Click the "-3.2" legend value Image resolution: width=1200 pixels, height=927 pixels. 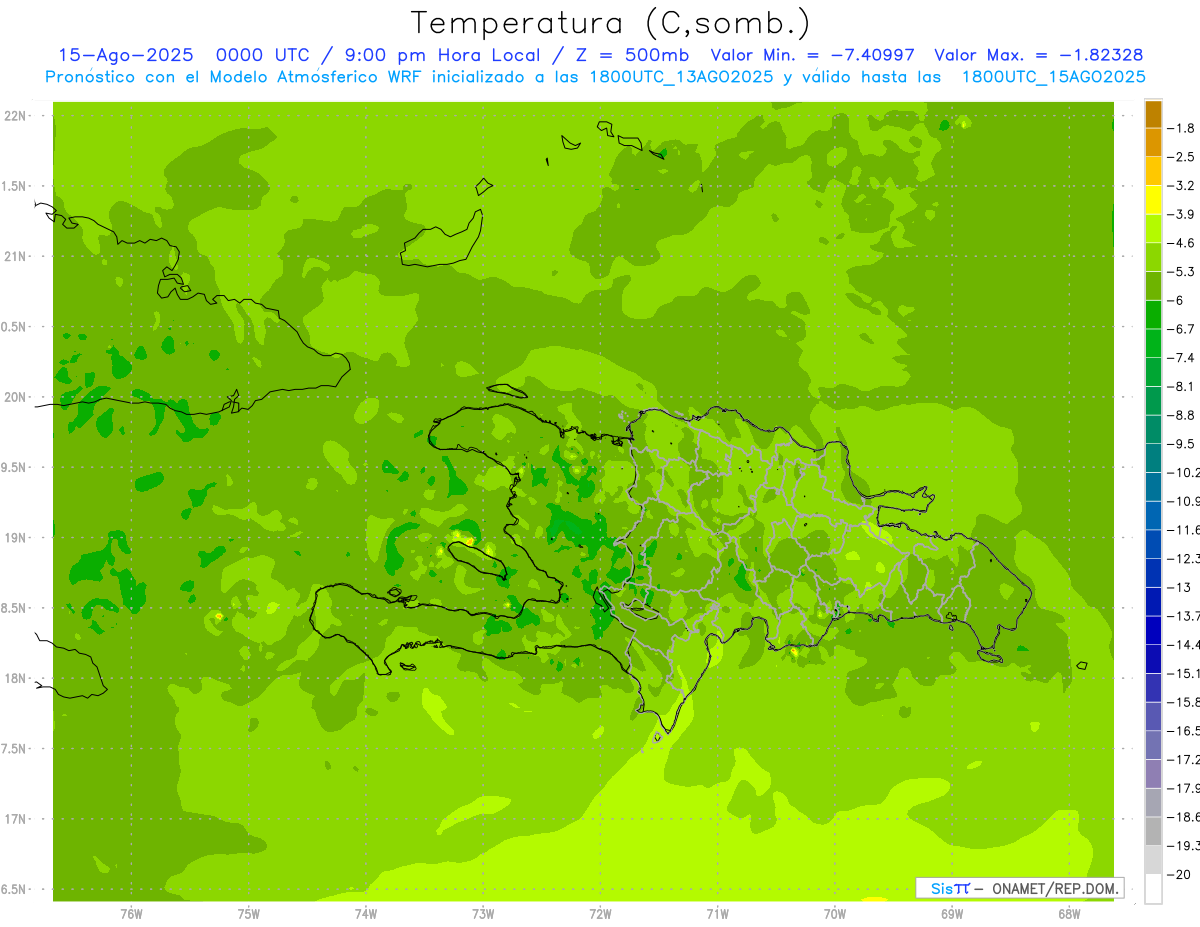1181,186
